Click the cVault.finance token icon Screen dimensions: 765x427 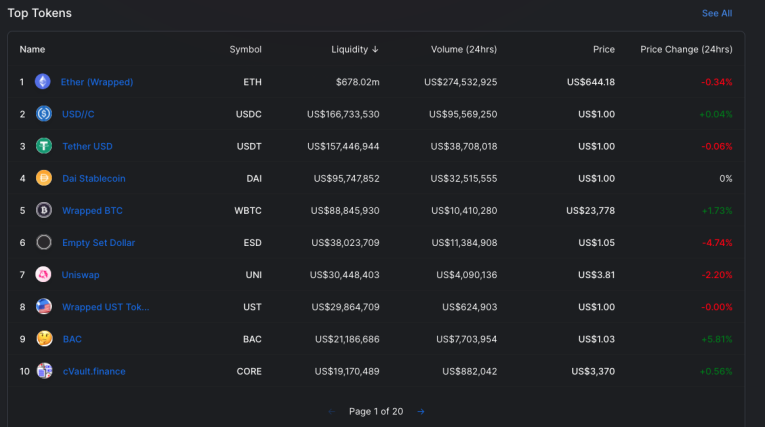coord(44,371)
